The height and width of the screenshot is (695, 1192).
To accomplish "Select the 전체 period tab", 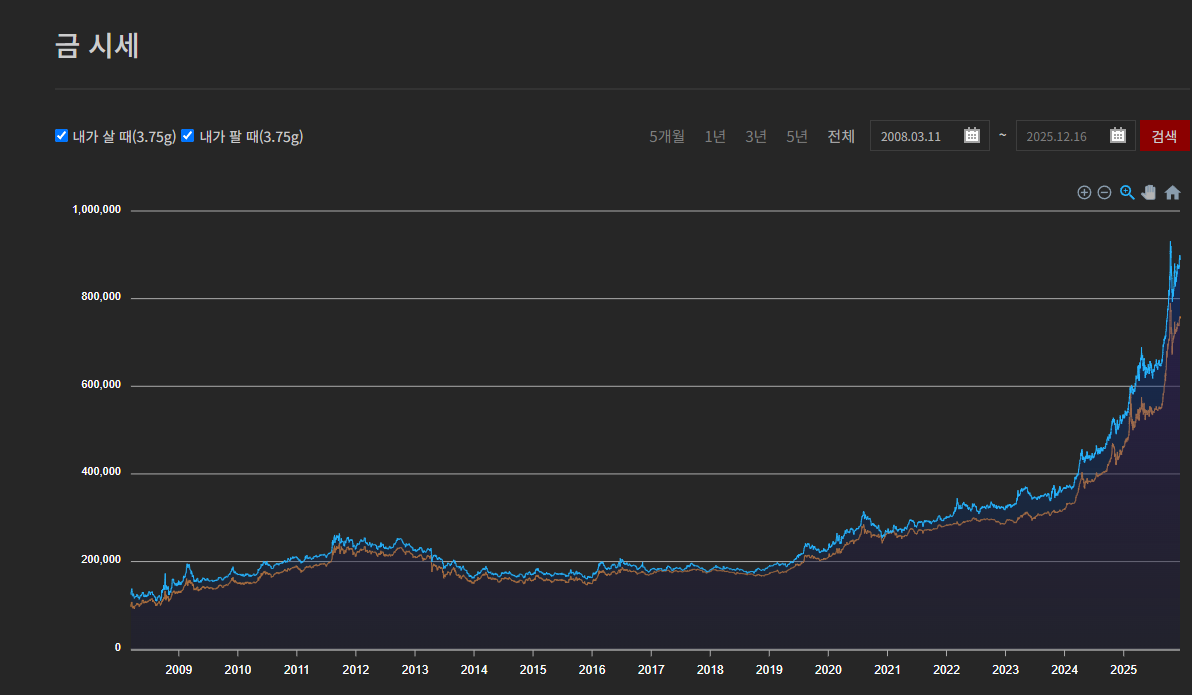I will (x=841, y=136).
